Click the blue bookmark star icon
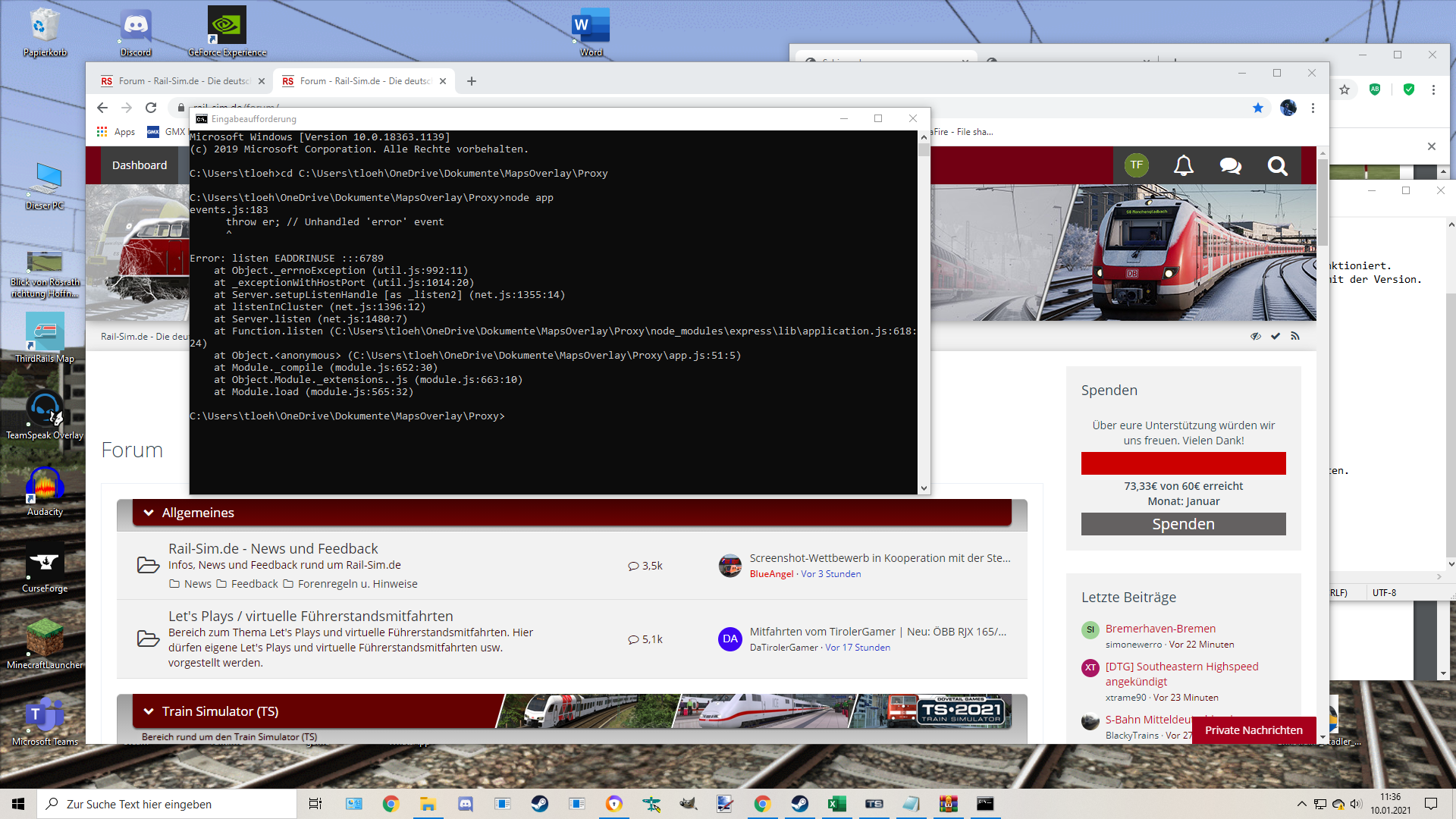Screen dimensions: 1456x819 pos(1258,108)
